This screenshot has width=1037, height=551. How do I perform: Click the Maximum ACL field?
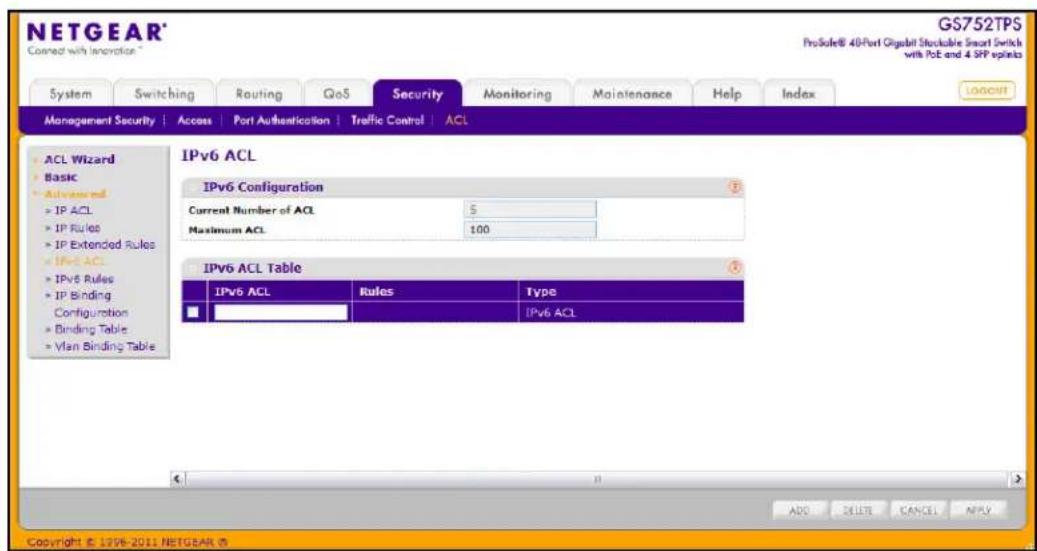530,230
